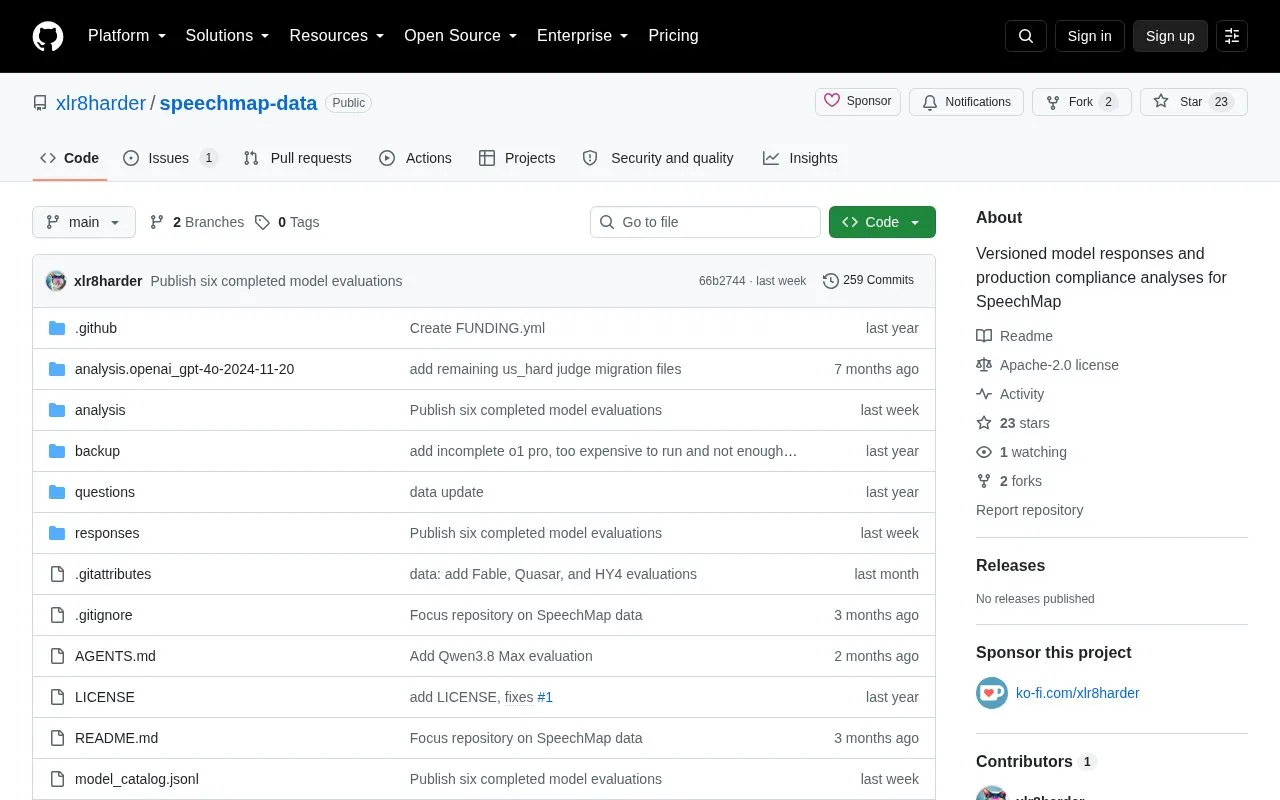Click the tag icon beside 0 Tags

pyautogui.click(x=262, y=222)
